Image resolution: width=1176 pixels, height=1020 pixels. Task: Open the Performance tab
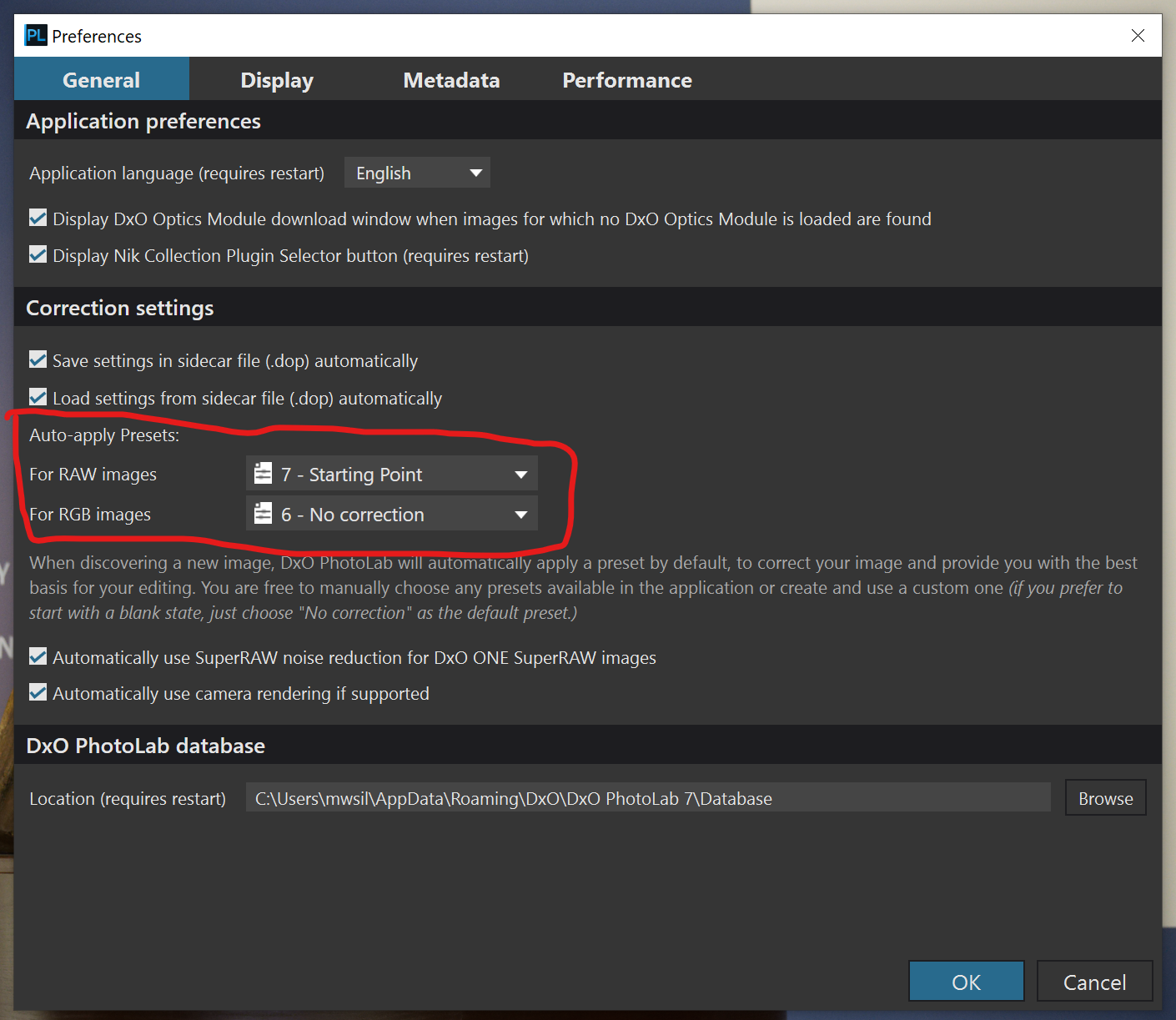tap(627, 79)
